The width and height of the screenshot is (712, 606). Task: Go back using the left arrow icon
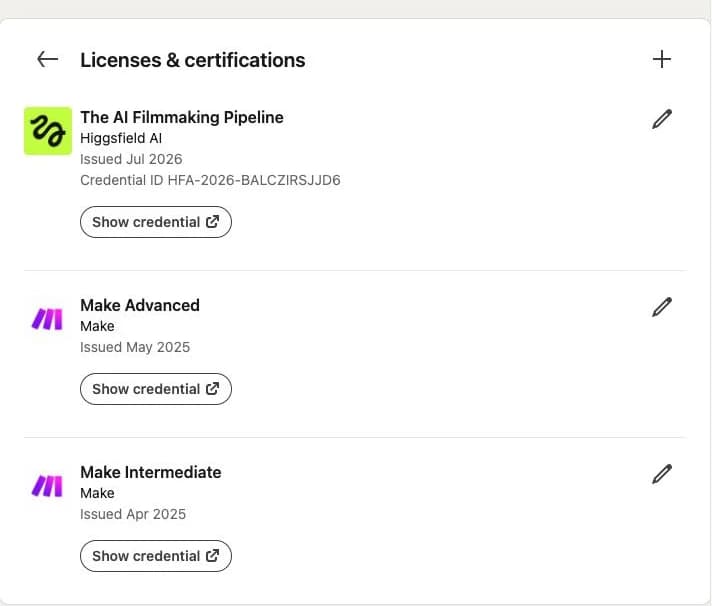48,59
